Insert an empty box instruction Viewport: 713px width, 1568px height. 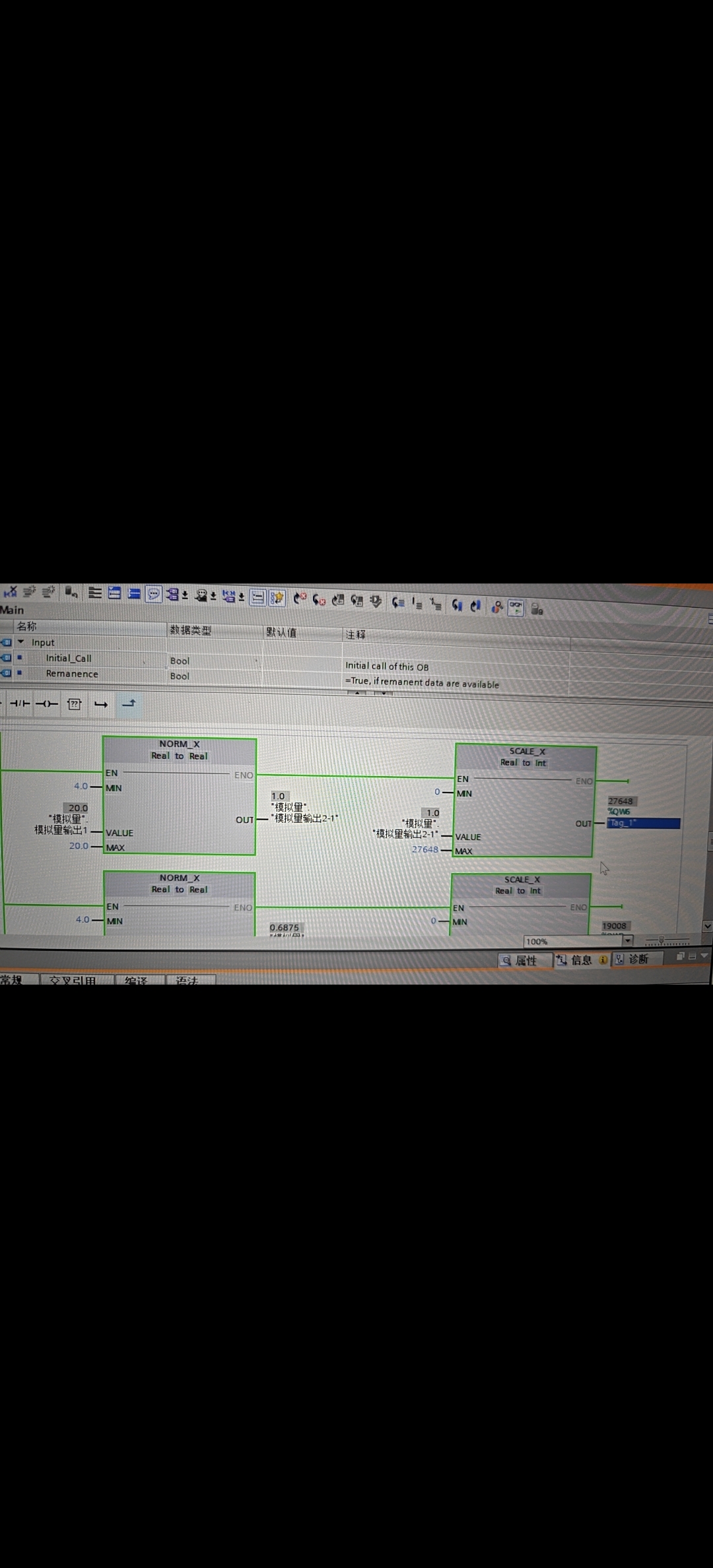tap(75, 704)
